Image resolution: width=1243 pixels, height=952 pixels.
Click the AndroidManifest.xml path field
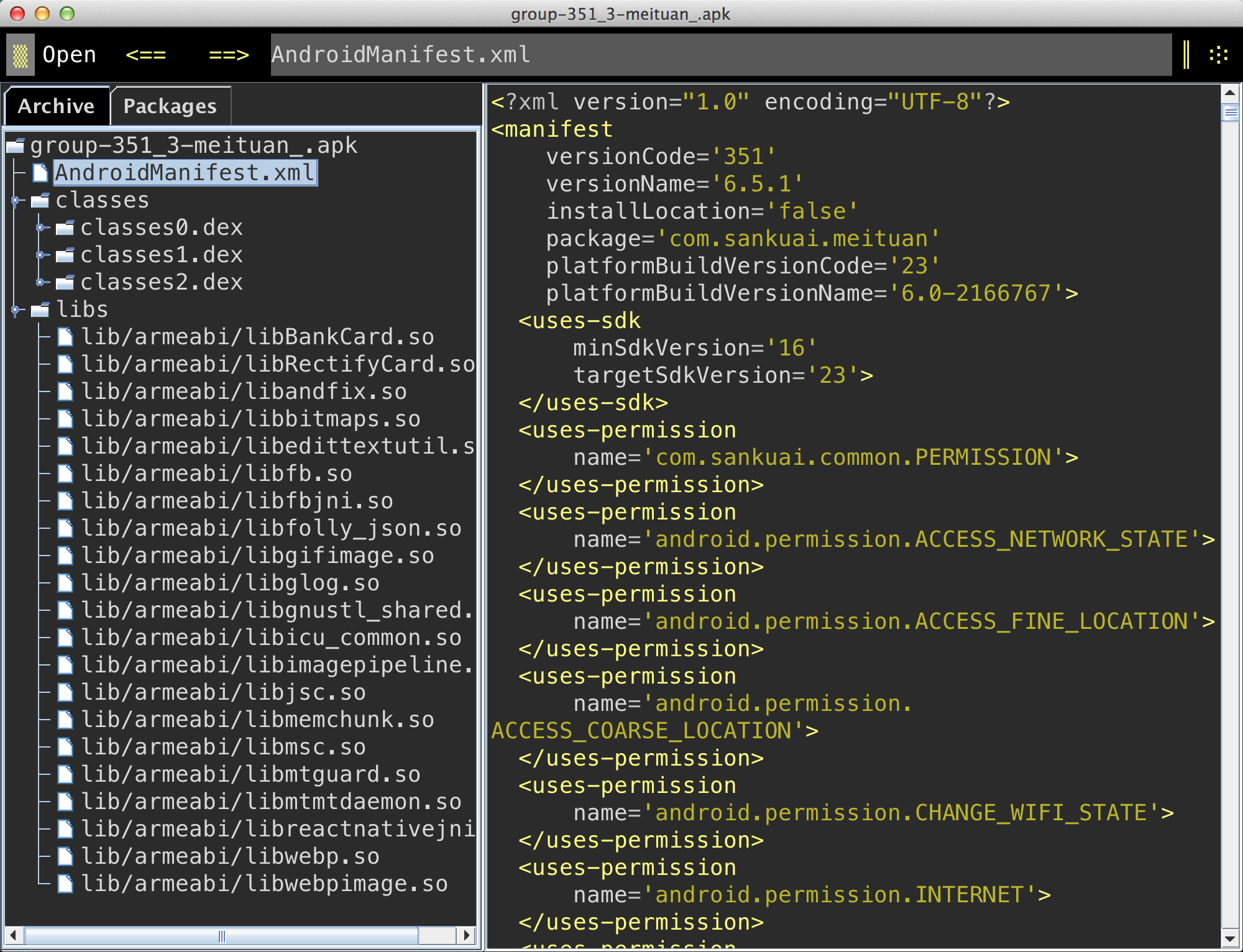[x=721, y=55]
